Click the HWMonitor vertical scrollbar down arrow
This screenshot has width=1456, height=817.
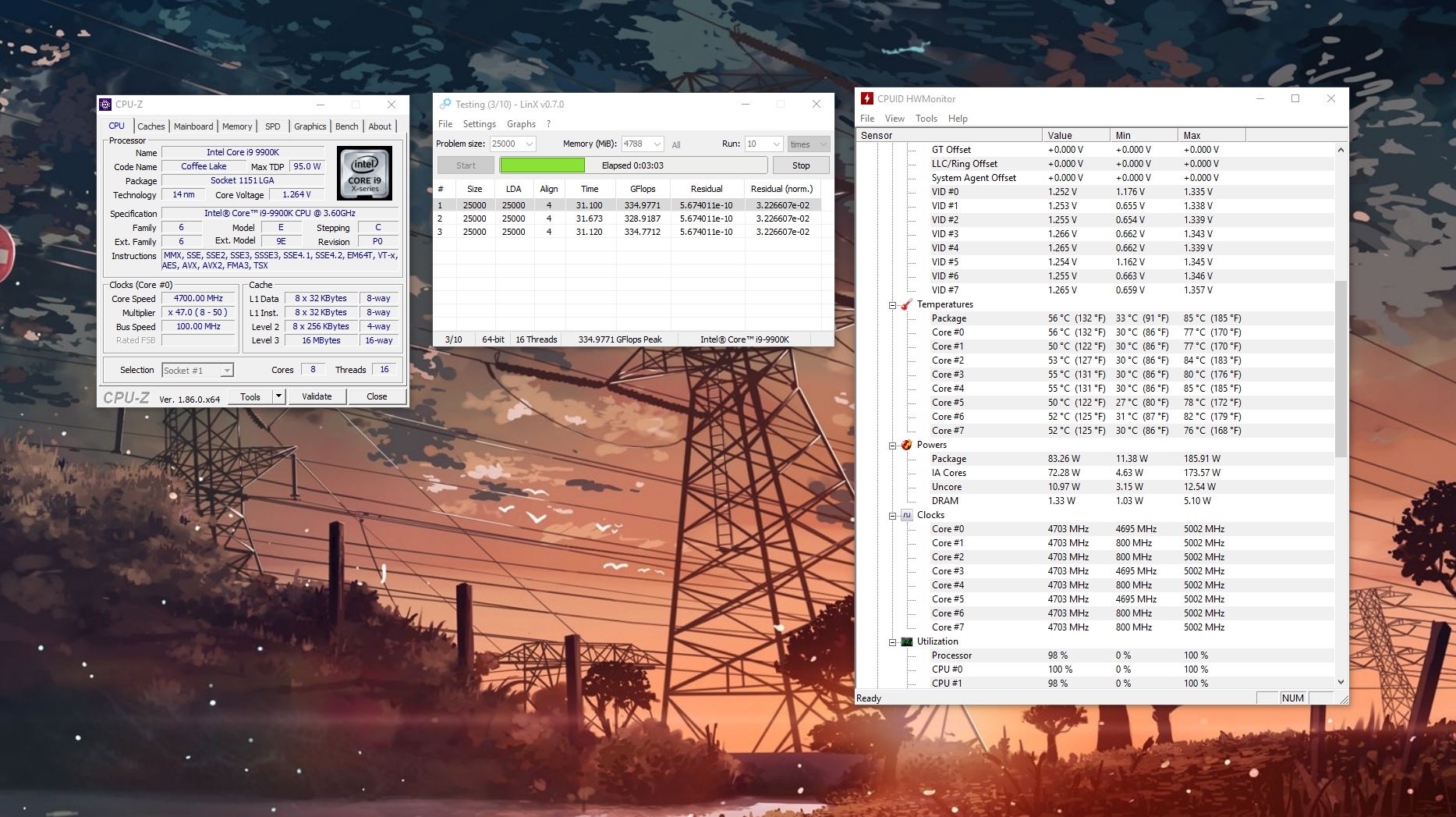(1341, 682)
